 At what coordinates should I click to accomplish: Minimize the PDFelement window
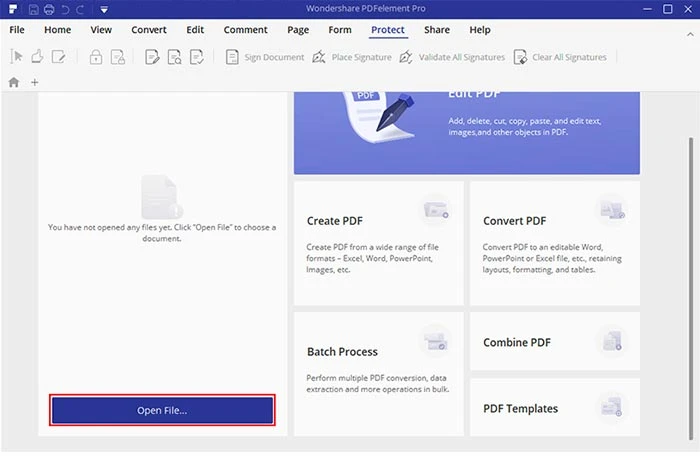click(647, 9)
